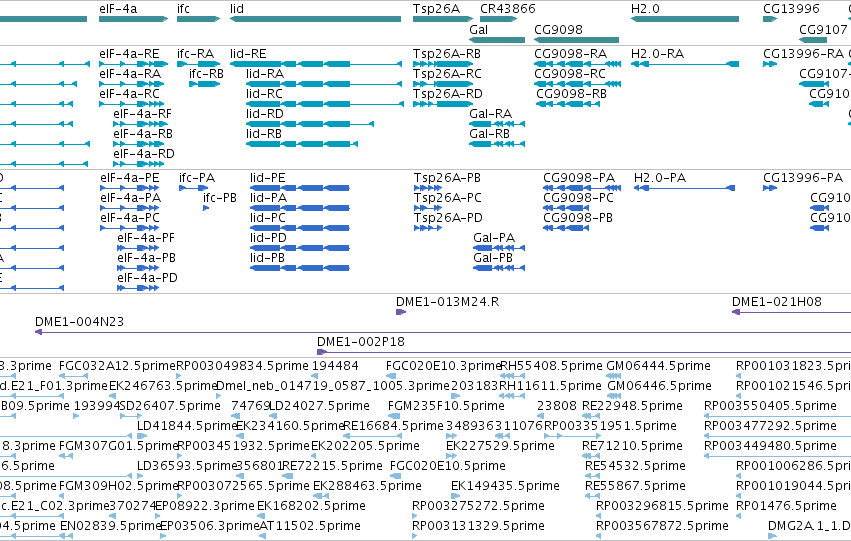Viewport: 851px width, 541px height.
Task: Open the lid-RD transcript
Action: 264,114
